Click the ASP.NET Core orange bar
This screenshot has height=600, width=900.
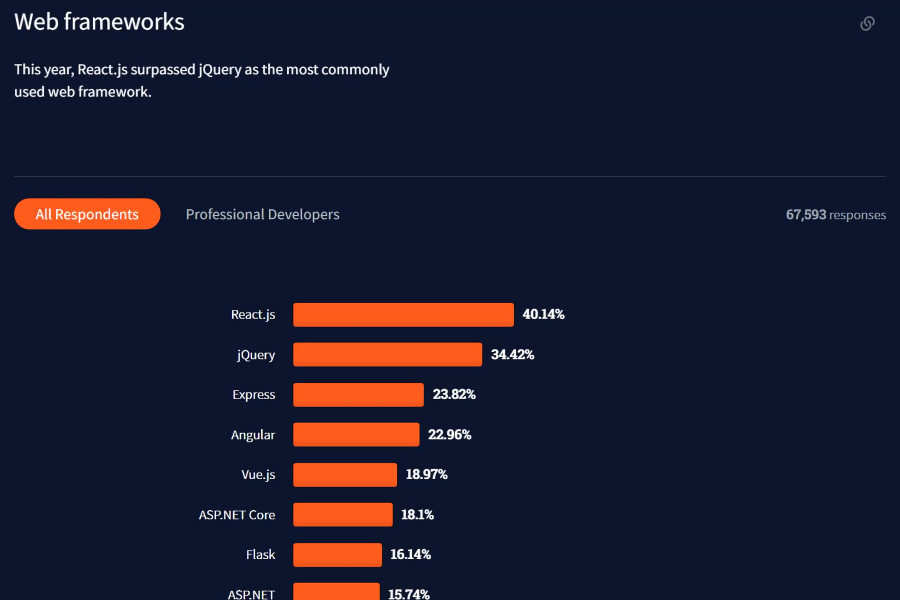(343, 514)
